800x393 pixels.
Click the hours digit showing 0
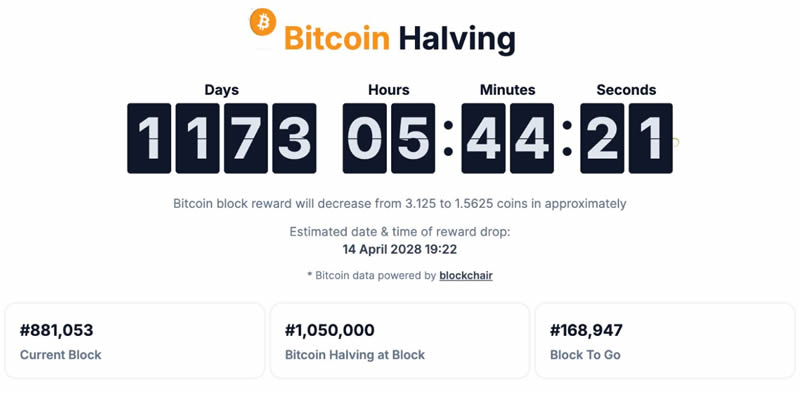tap(364, 138)
